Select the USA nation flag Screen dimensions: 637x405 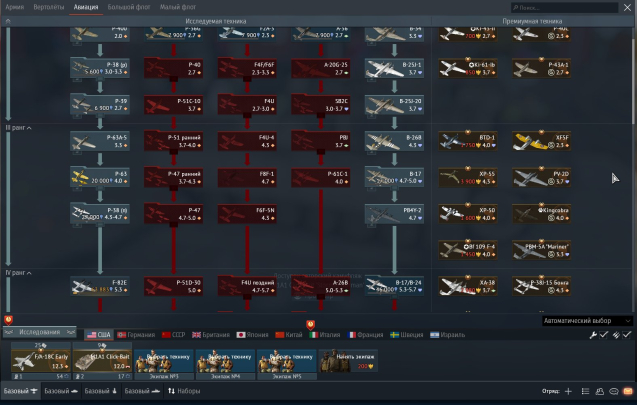[x=98, y=334]
